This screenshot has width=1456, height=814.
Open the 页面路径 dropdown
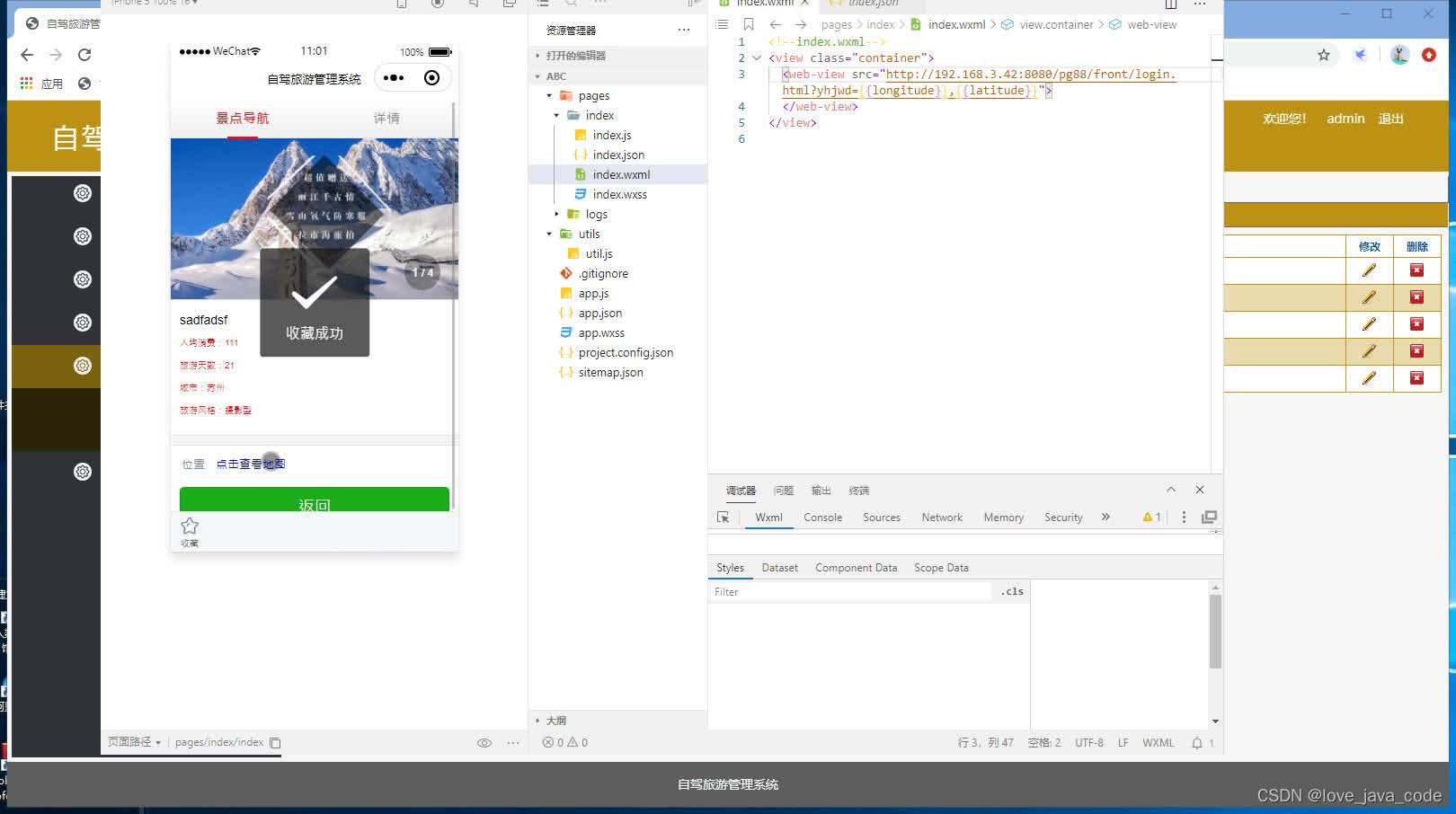pyautogui.click(x=134, y=742)
